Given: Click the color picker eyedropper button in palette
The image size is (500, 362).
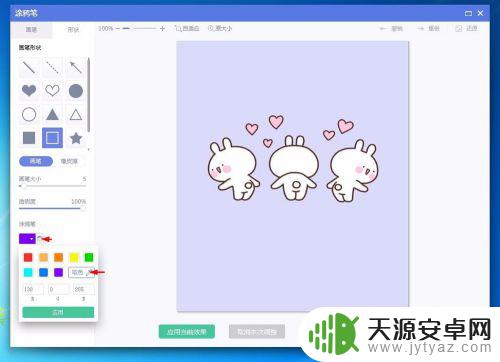Looking at the screenshot, I should [x=81, y=272].
